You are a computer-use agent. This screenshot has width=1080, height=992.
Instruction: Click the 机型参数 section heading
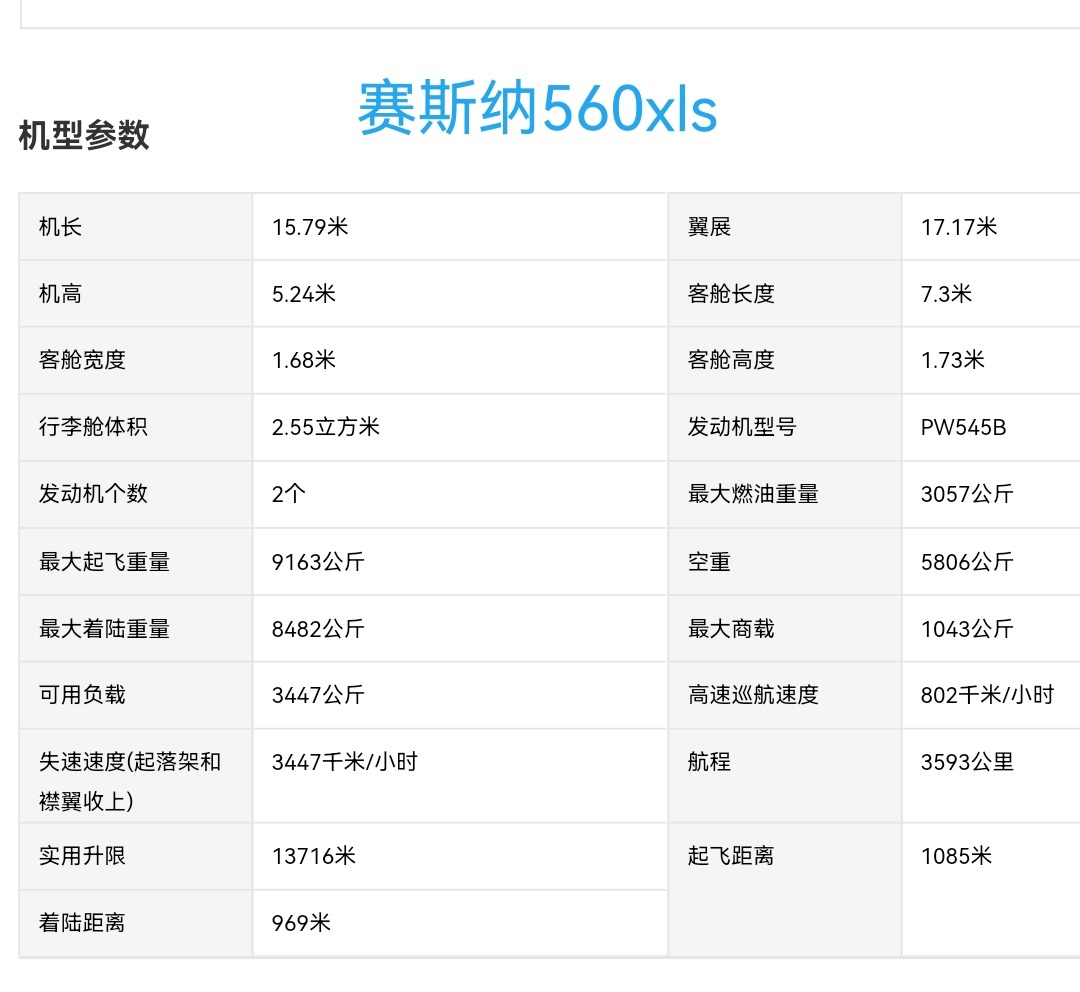pos(84,135)
